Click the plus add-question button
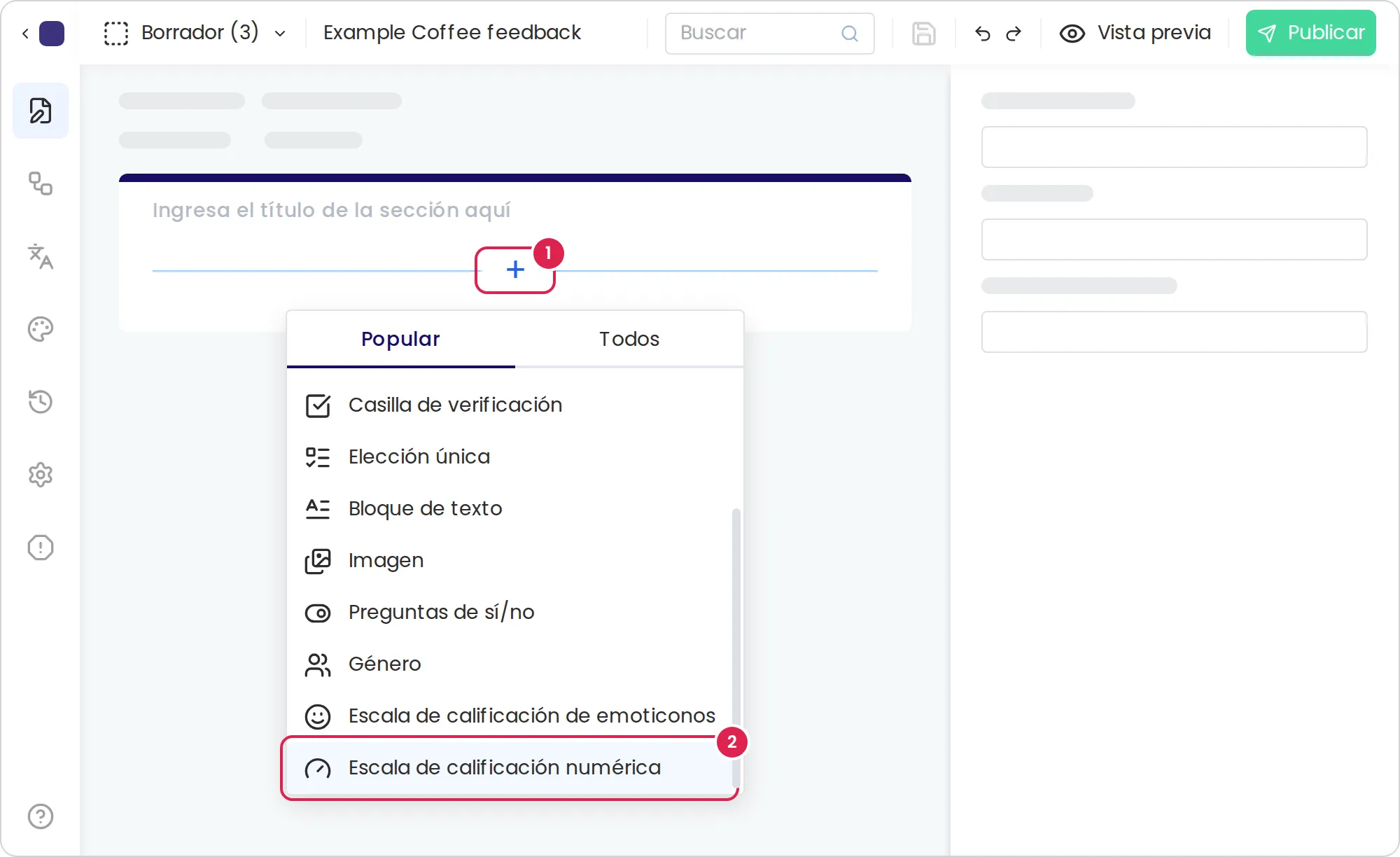Screen dimensions: 1400x857 (515, 270)
